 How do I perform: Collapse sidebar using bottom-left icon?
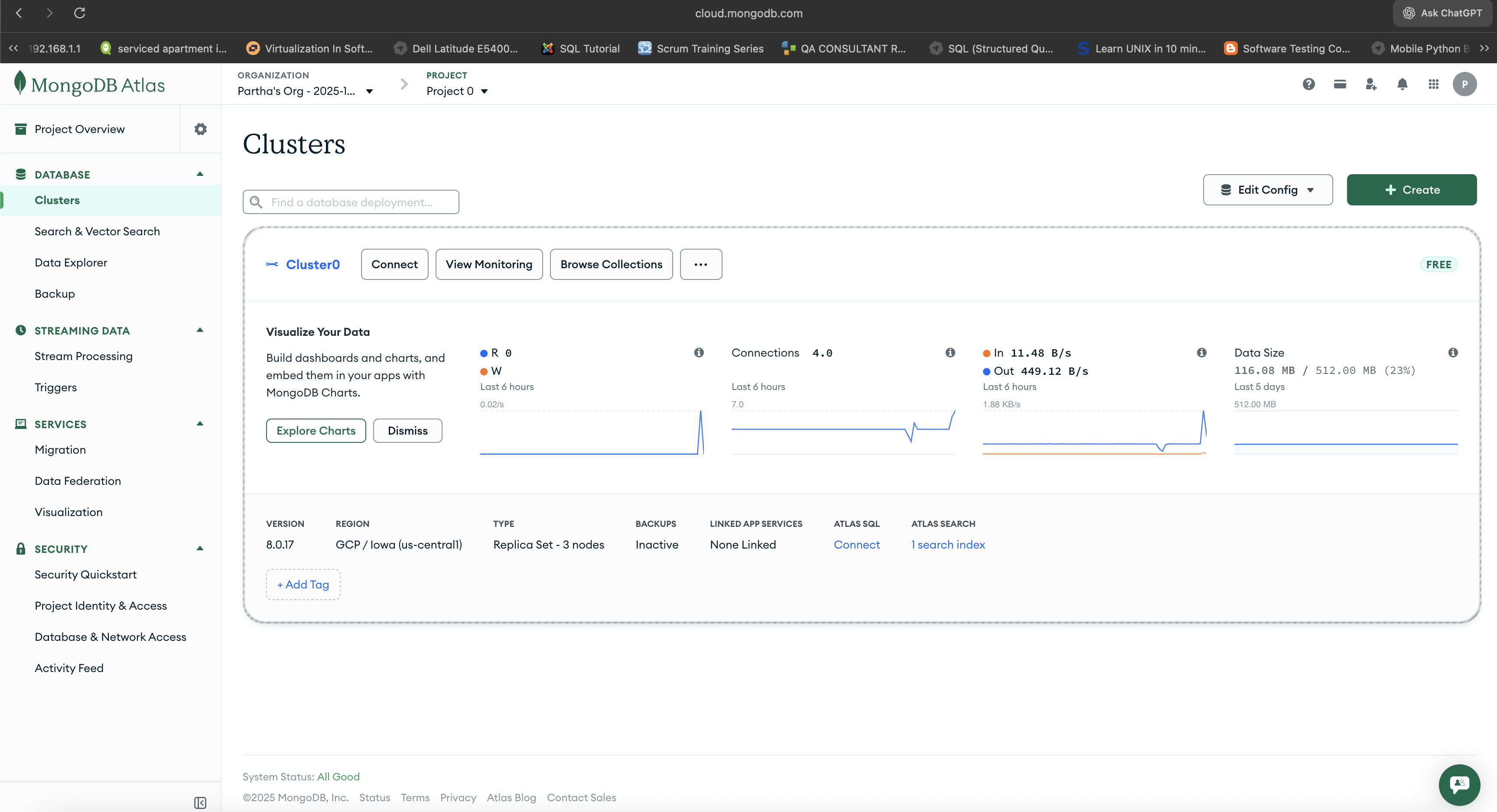coord(200,802)
